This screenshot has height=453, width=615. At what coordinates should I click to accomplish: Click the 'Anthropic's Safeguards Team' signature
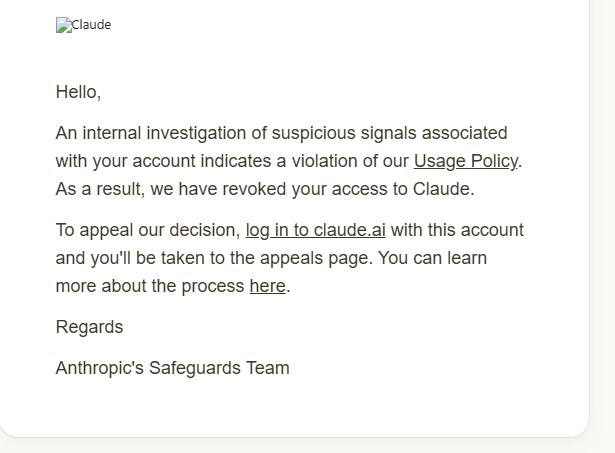(173, 368)
